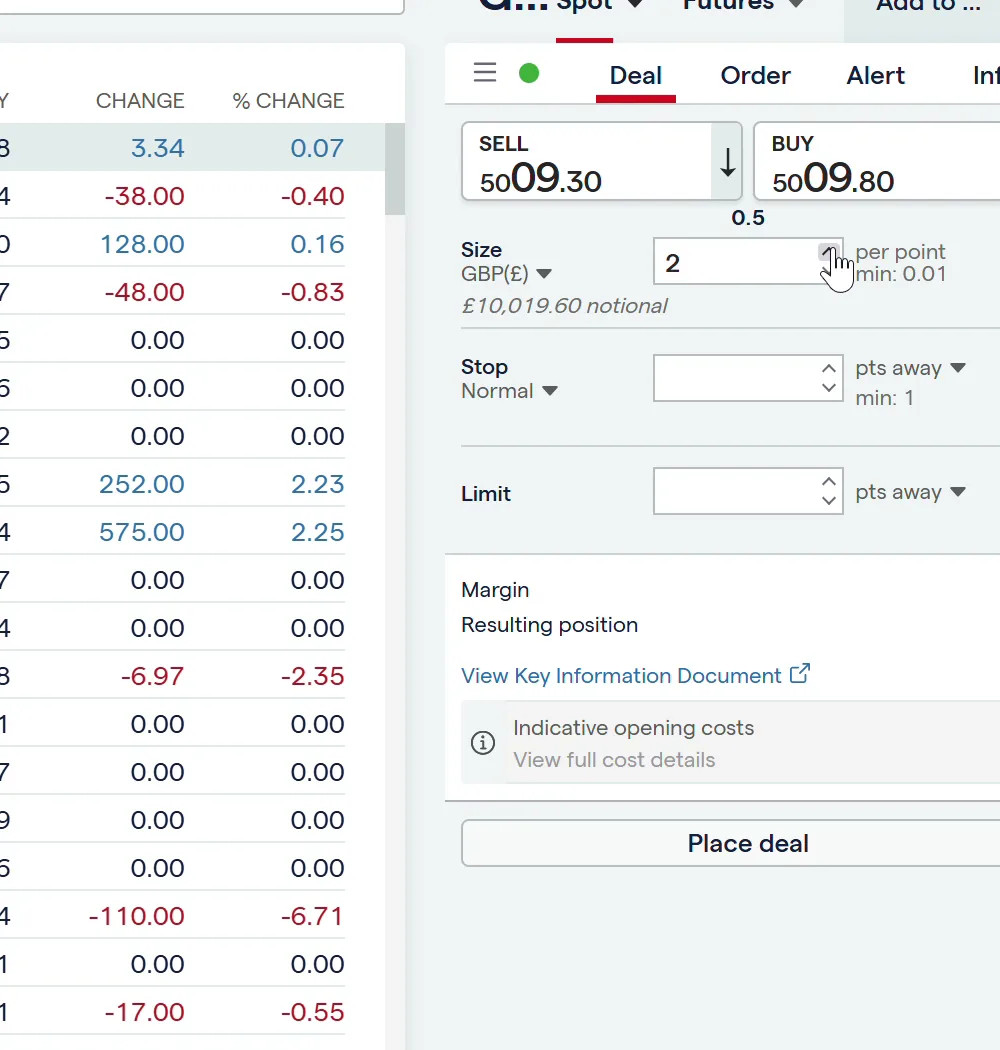Open View full cost details
This screenshot has height=1050, width=1000.
tap(614, 760)
